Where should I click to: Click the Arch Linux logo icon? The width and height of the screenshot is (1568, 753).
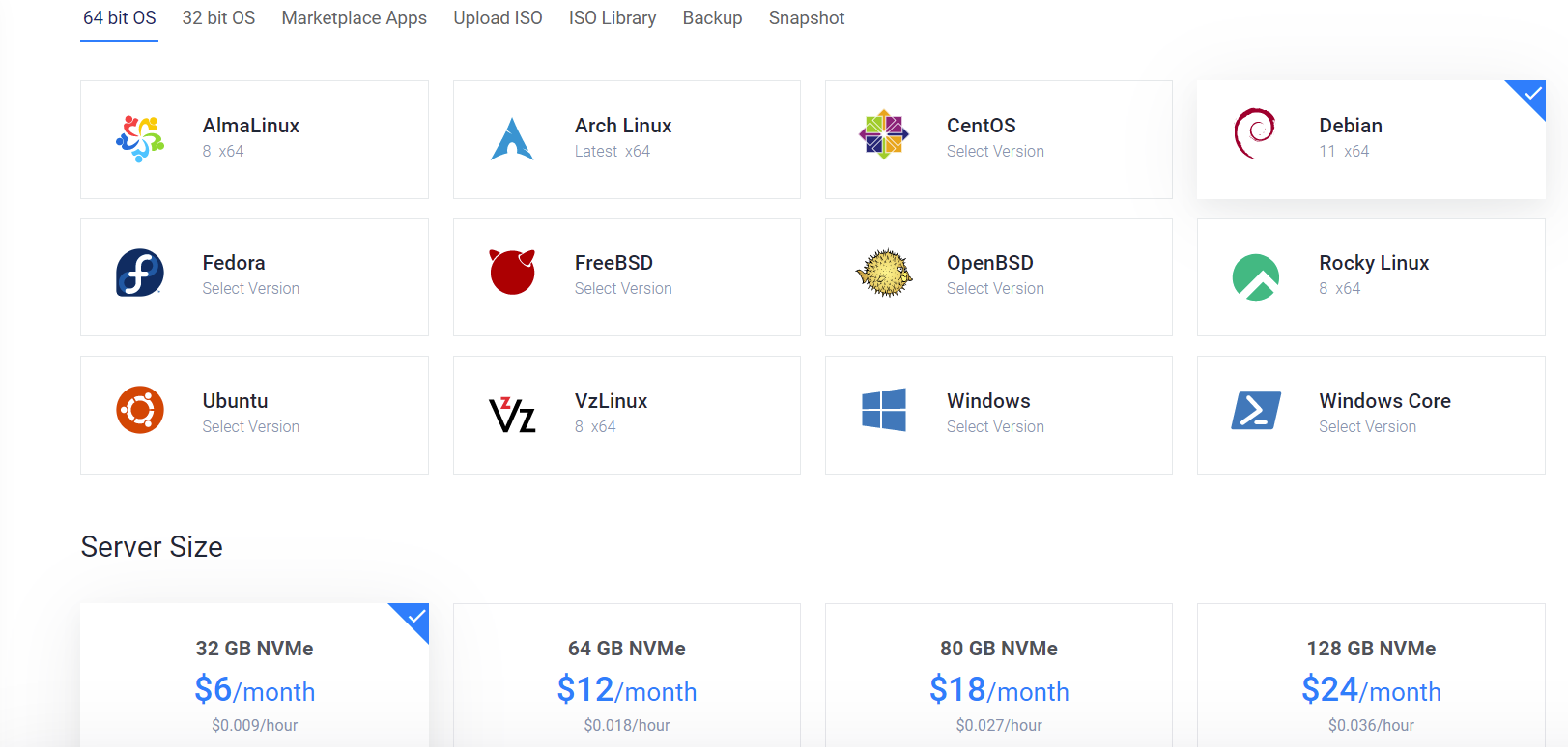point(512,139)
